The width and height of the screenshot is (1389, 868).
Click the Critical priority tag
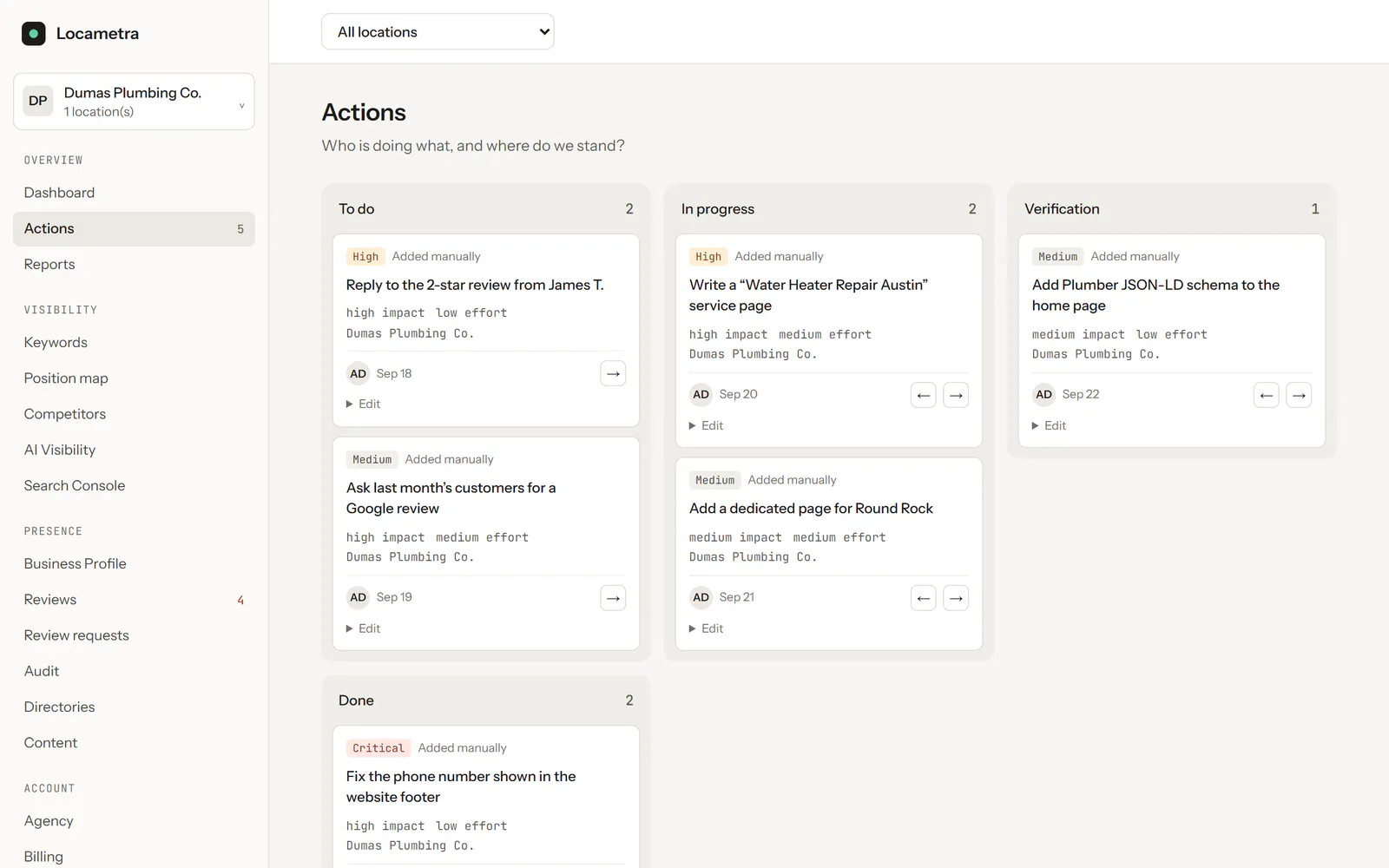(x=379, y=748)
